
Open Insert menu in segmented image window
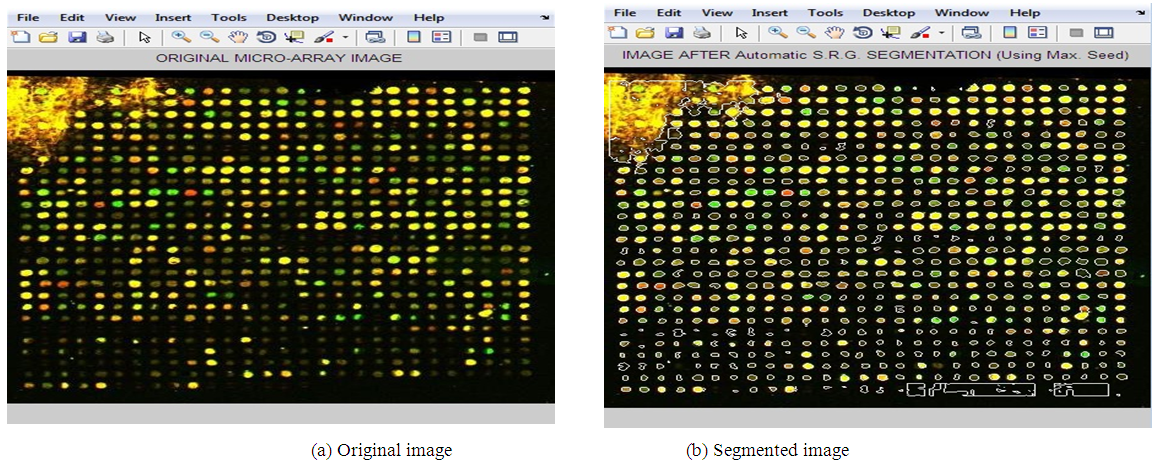point(769,13)
